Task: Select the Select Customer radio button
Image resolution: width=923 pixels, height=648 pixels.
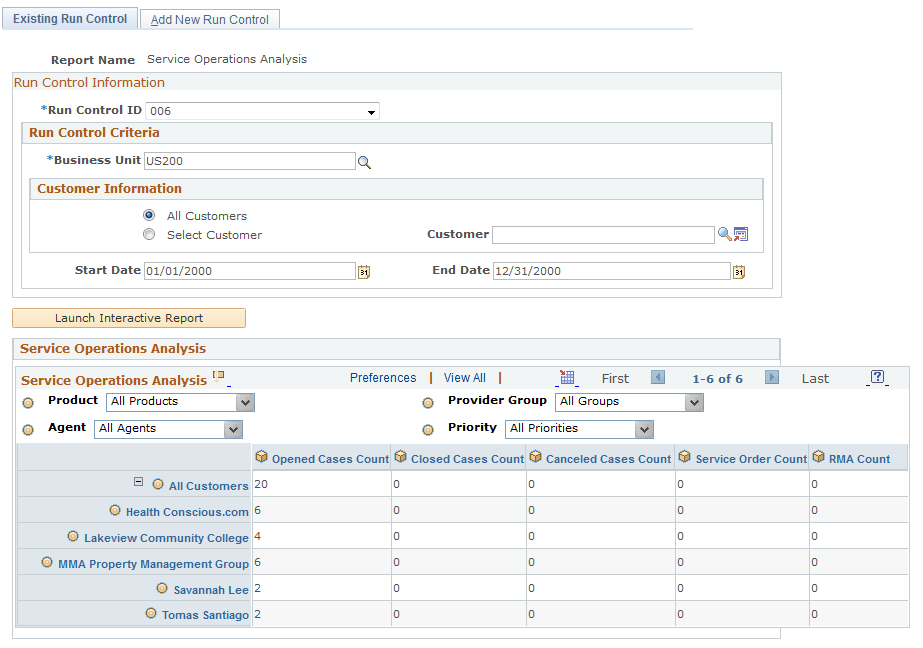Action: click(x=148, y=234)
